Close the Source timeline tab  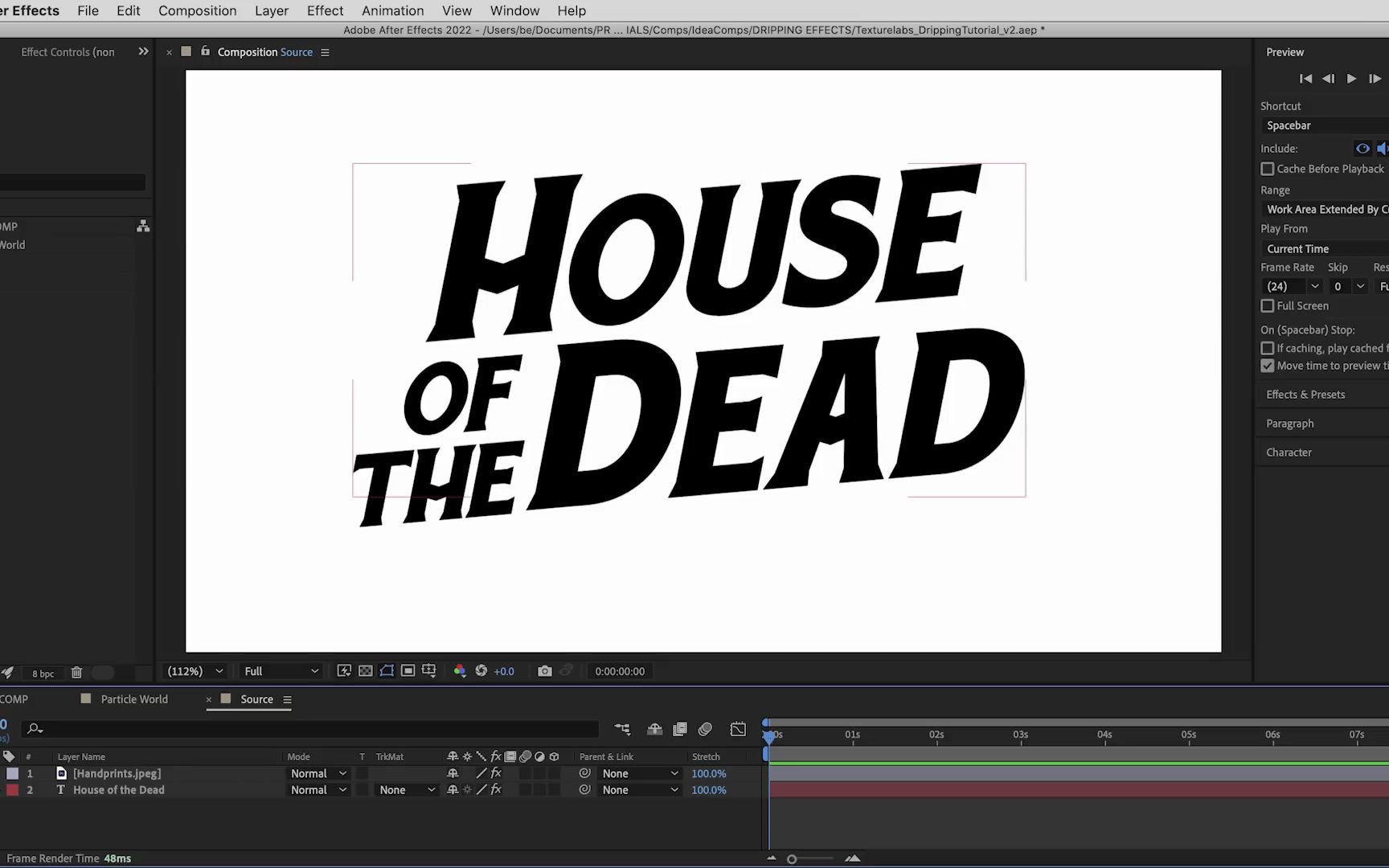tap(209, 700)
